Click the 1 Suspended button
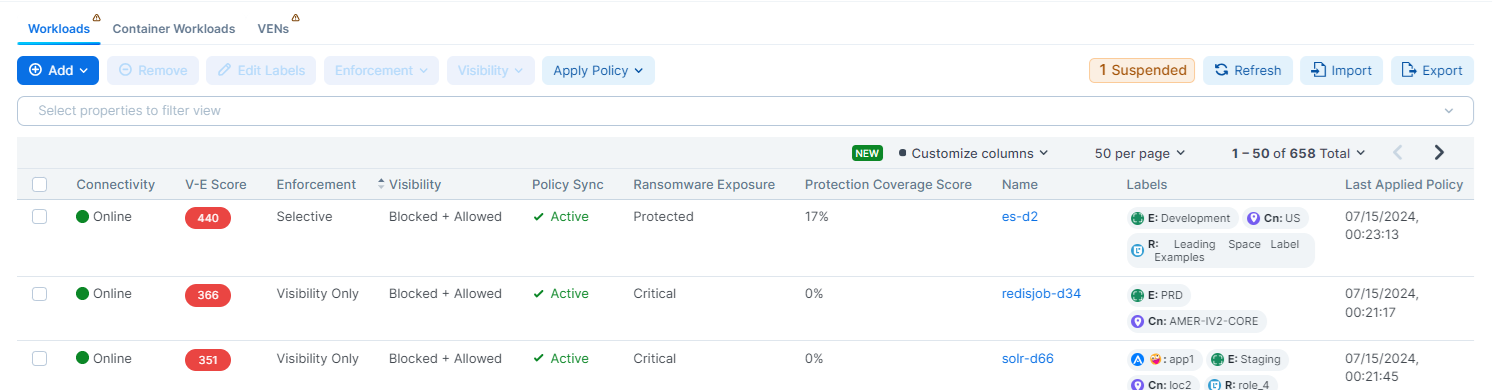1495x390 pixels. click(1142, 70)
